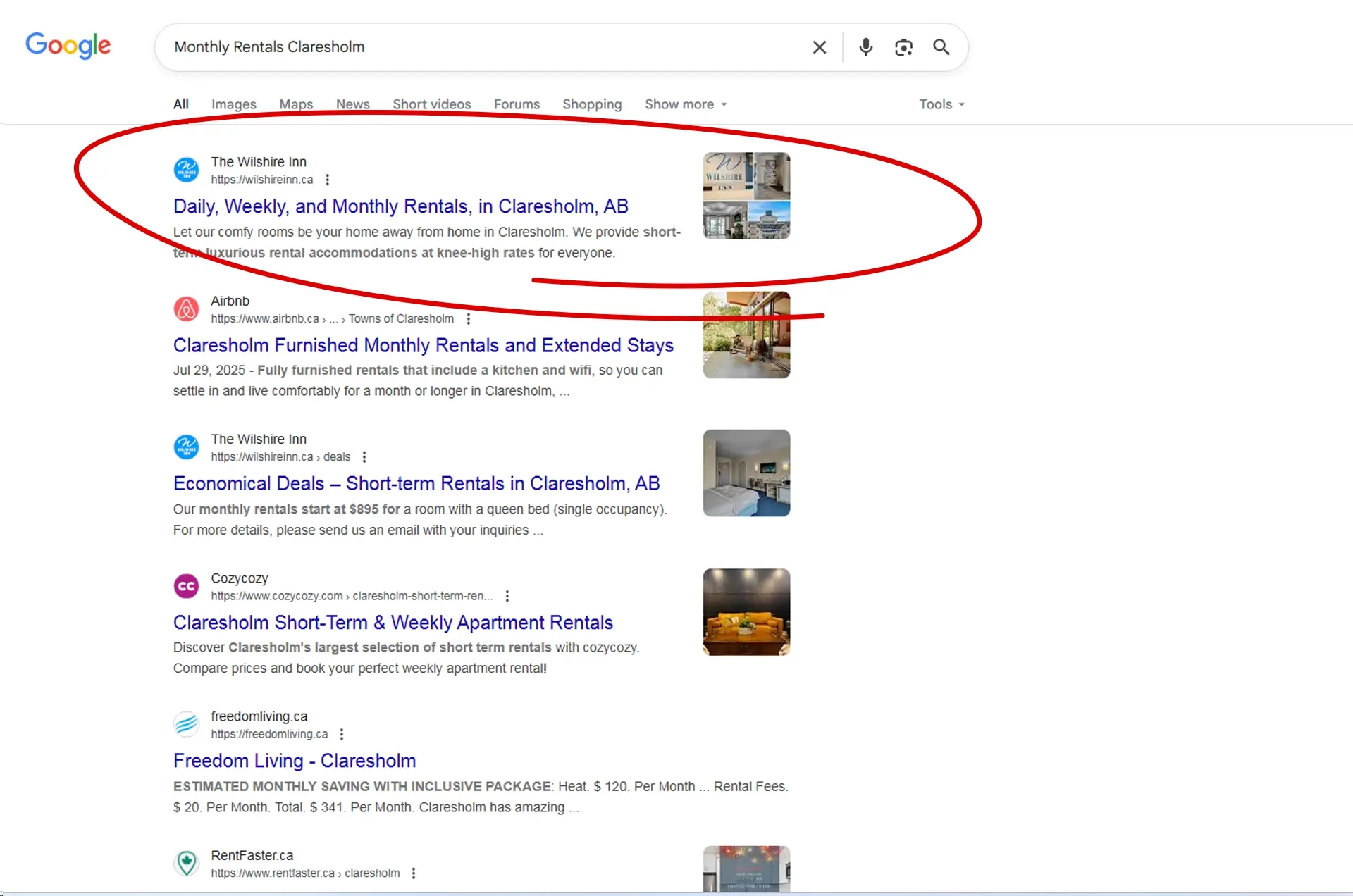Switch to the Images tab
The image size is (1353, 896).
234,104
